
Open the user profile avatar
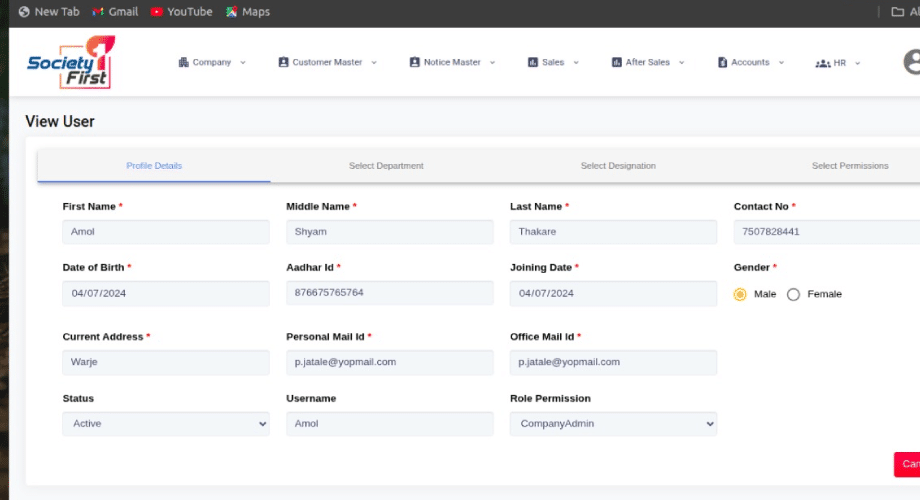911,62
